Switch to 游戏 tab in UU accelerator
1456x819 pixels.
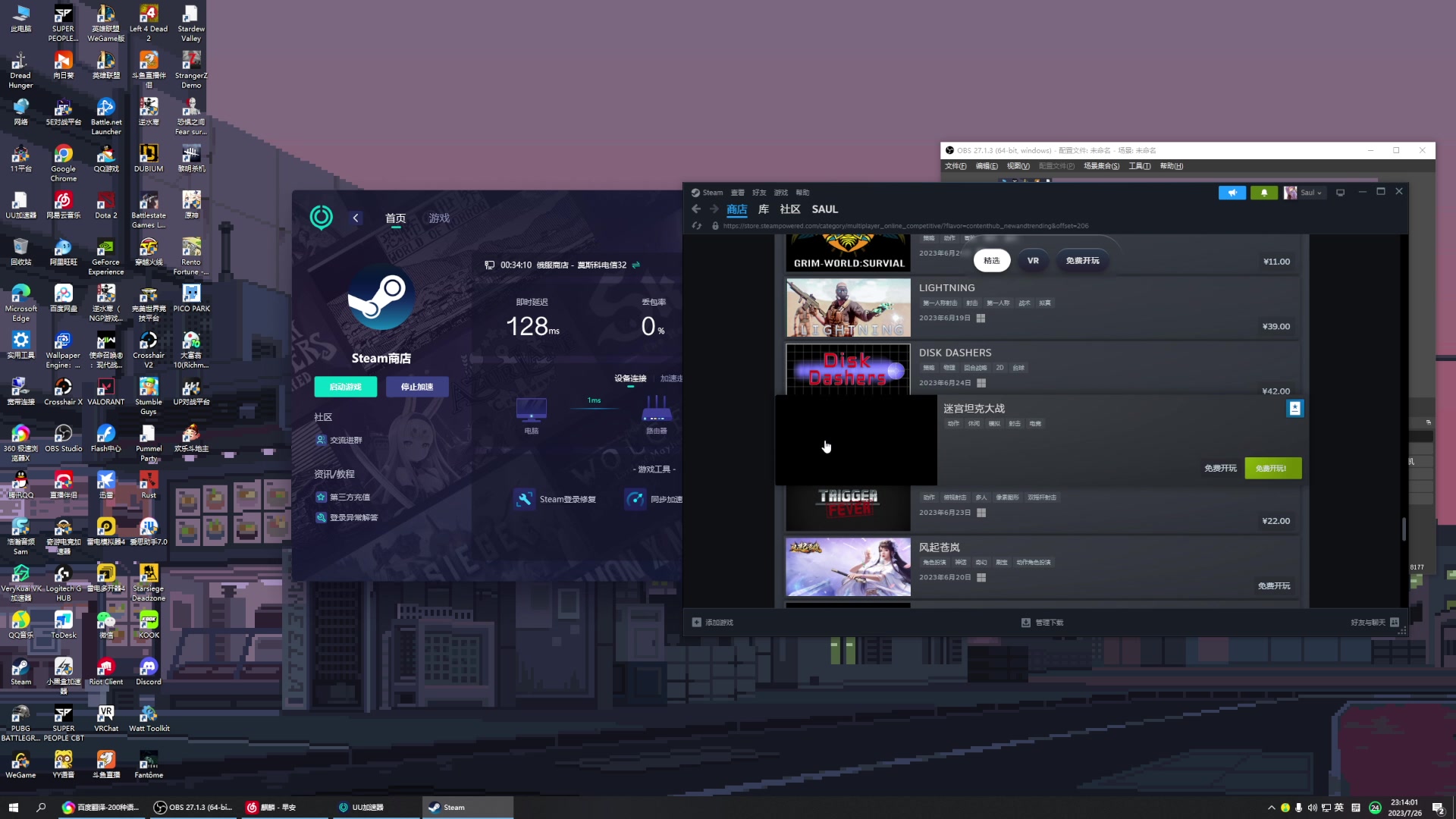pos(439,218)
